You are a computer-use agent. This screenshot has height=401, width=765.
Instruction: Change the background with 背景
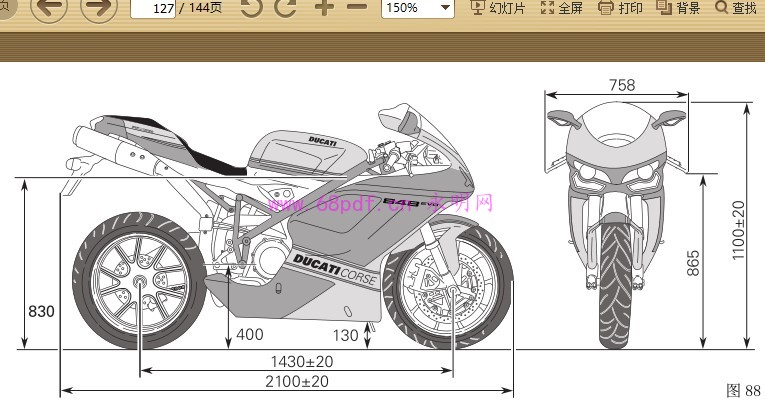pyautogui.click(x=679, y=8)
